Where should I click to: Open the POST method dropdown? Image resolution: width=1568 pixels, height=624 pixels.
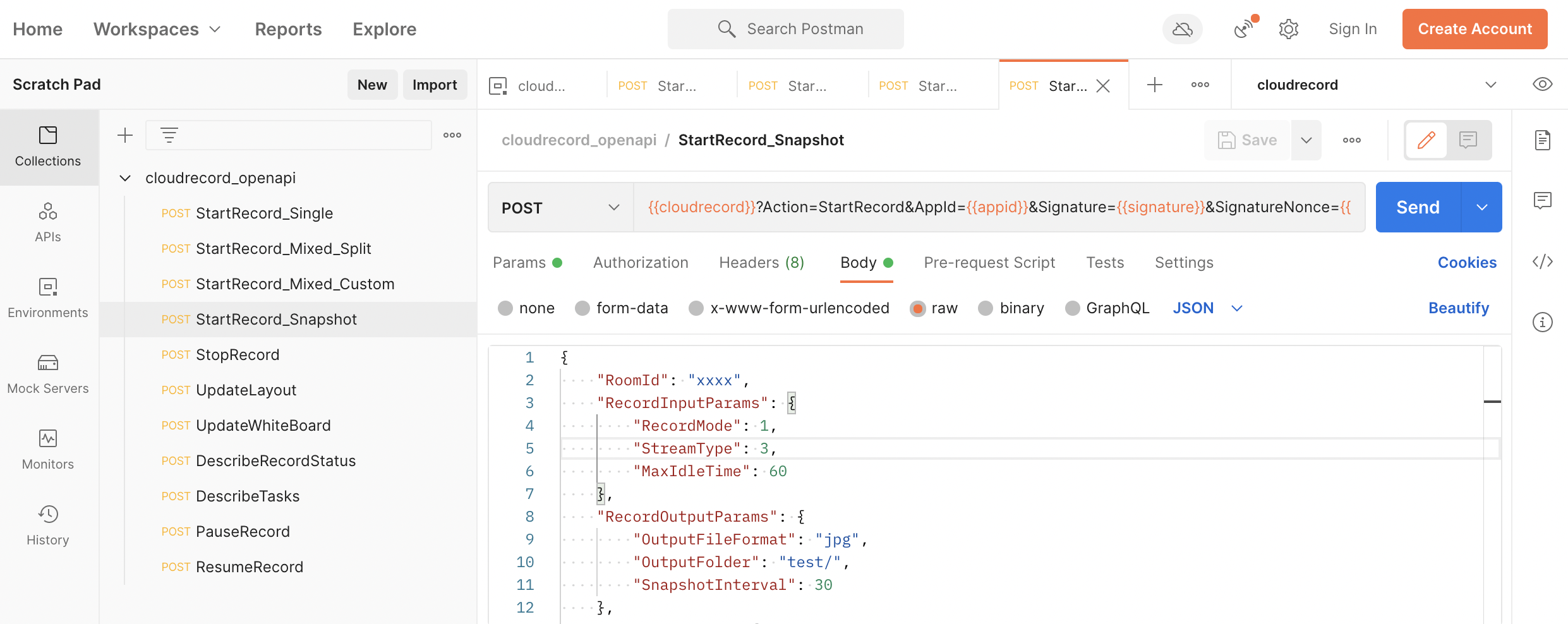click(560, 207)
